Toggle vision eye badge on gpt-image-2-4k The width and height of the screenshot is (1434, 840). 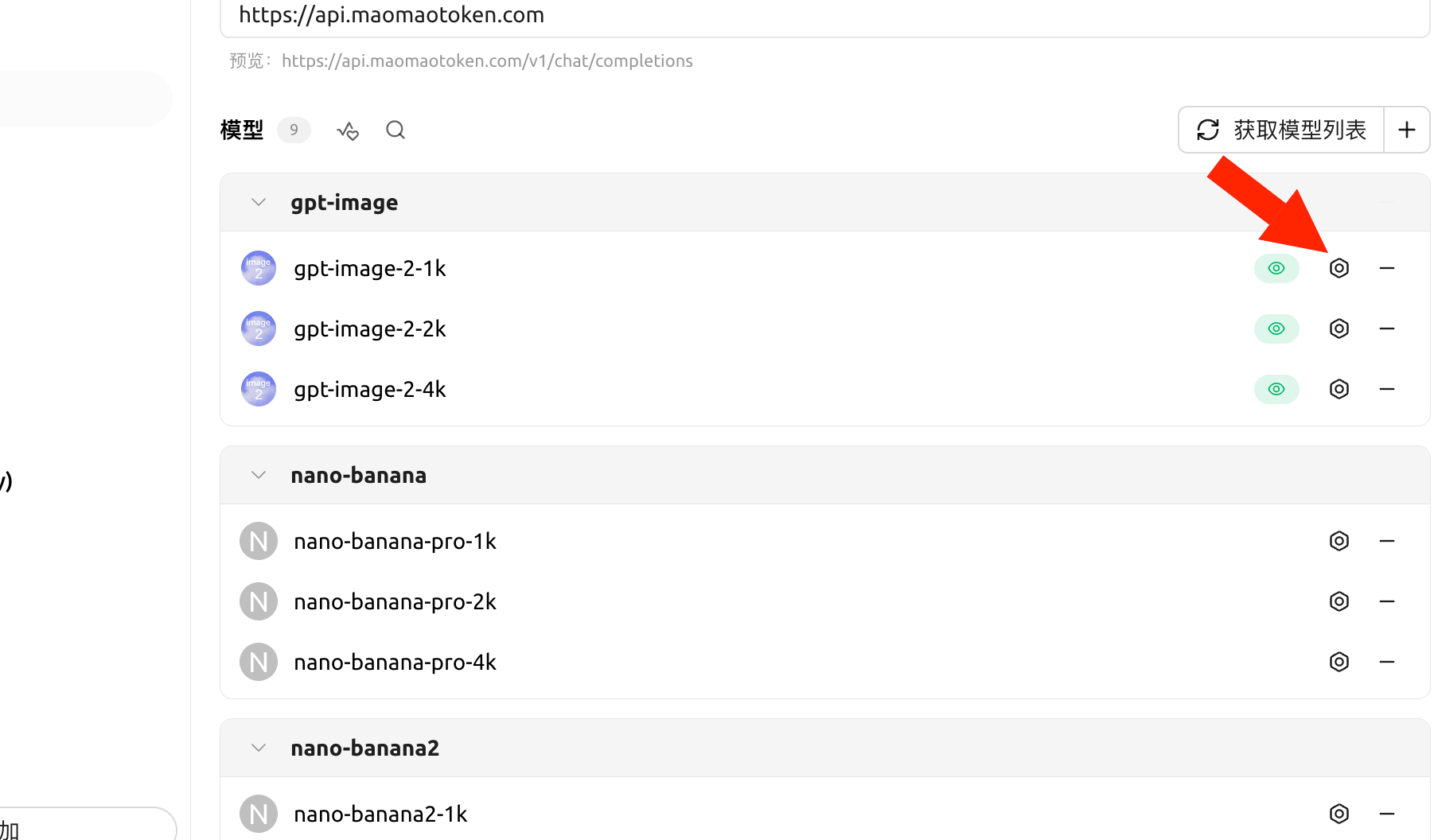tap(1276, 389)
